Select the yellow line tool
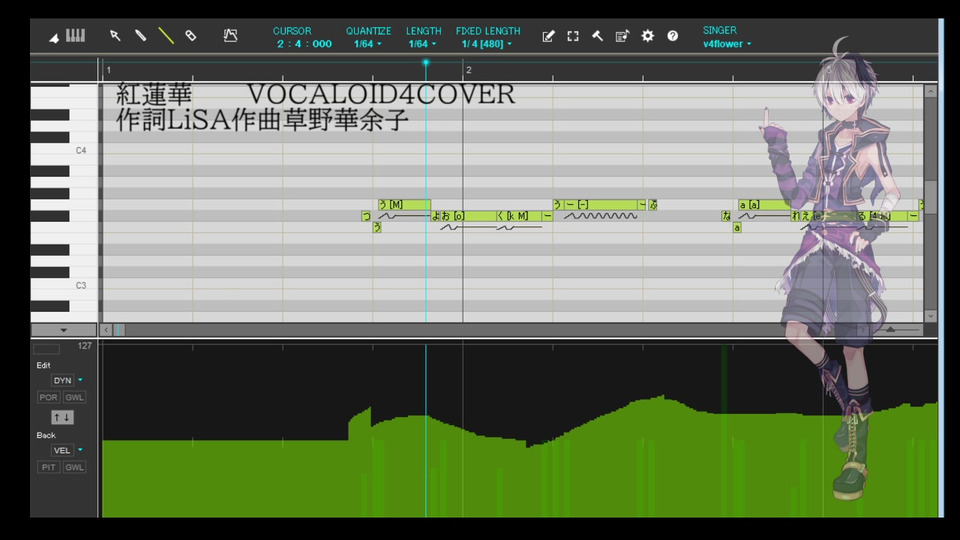Screen dimensions: 960x540 166,36
